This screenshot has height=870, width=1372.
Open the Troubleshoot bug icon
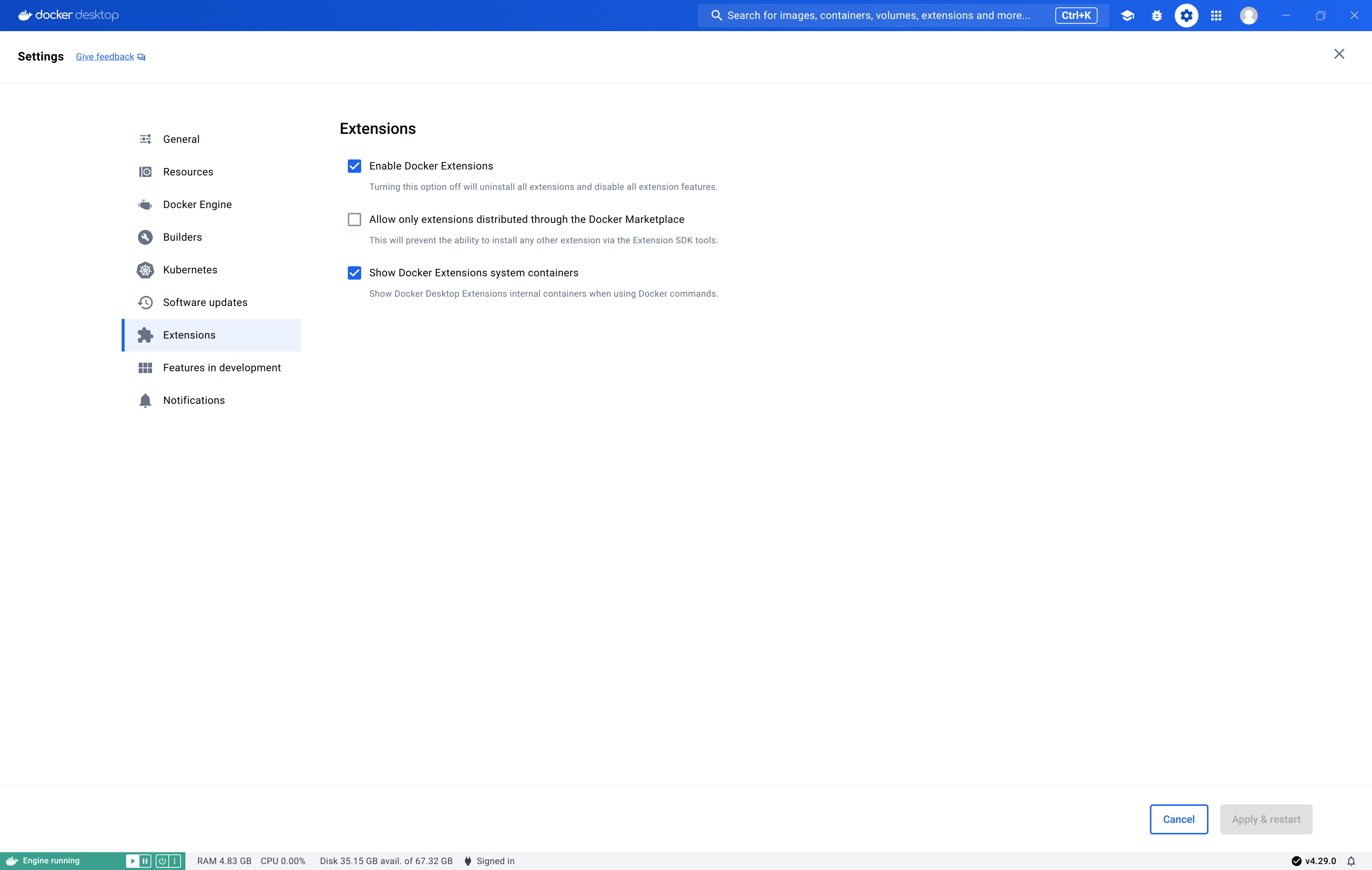tap(1157, 15)
